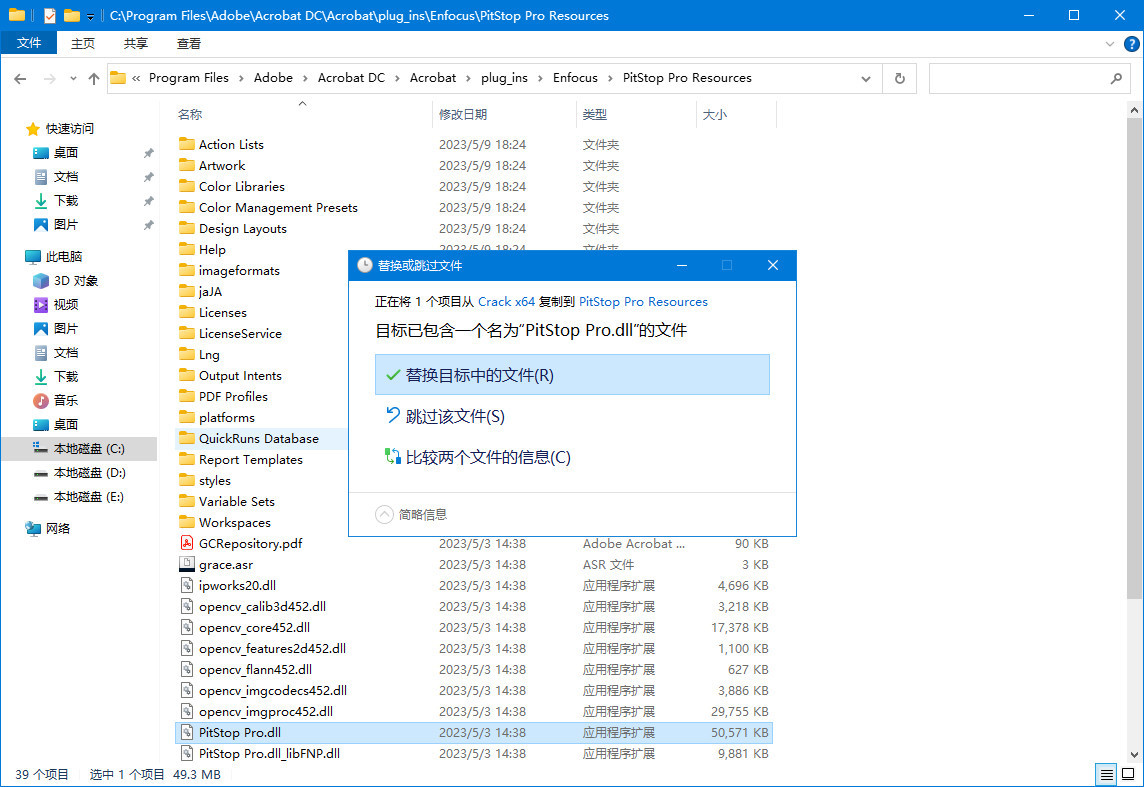The width and height of the screenshot is (1144, 787).
Task: Select 本地磁盘 (D:) in the sidebar
Action: [x=89, y=473]
